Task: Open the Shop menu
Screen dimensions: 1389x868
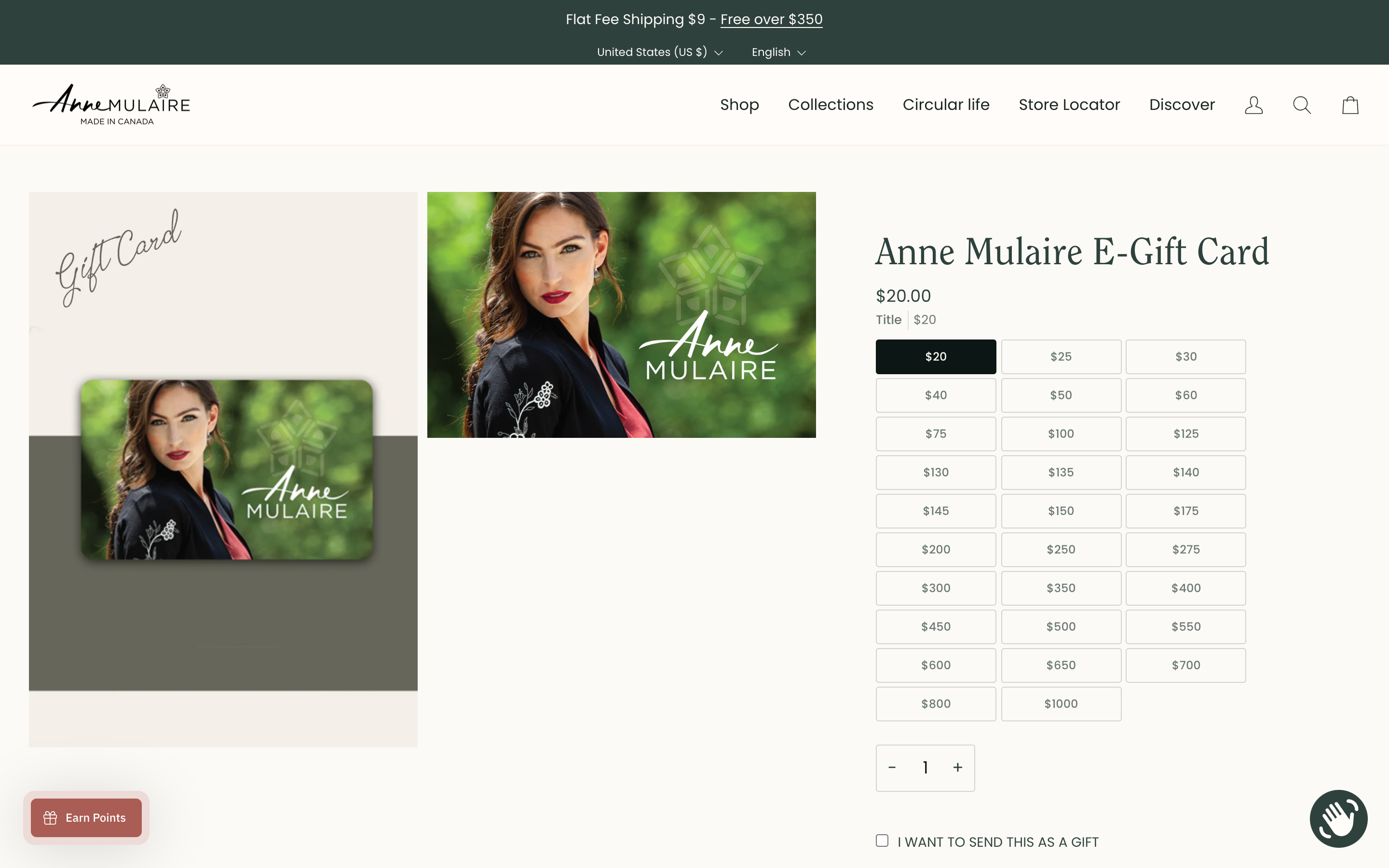Action: pyautogui.click(x=739, y=105)
